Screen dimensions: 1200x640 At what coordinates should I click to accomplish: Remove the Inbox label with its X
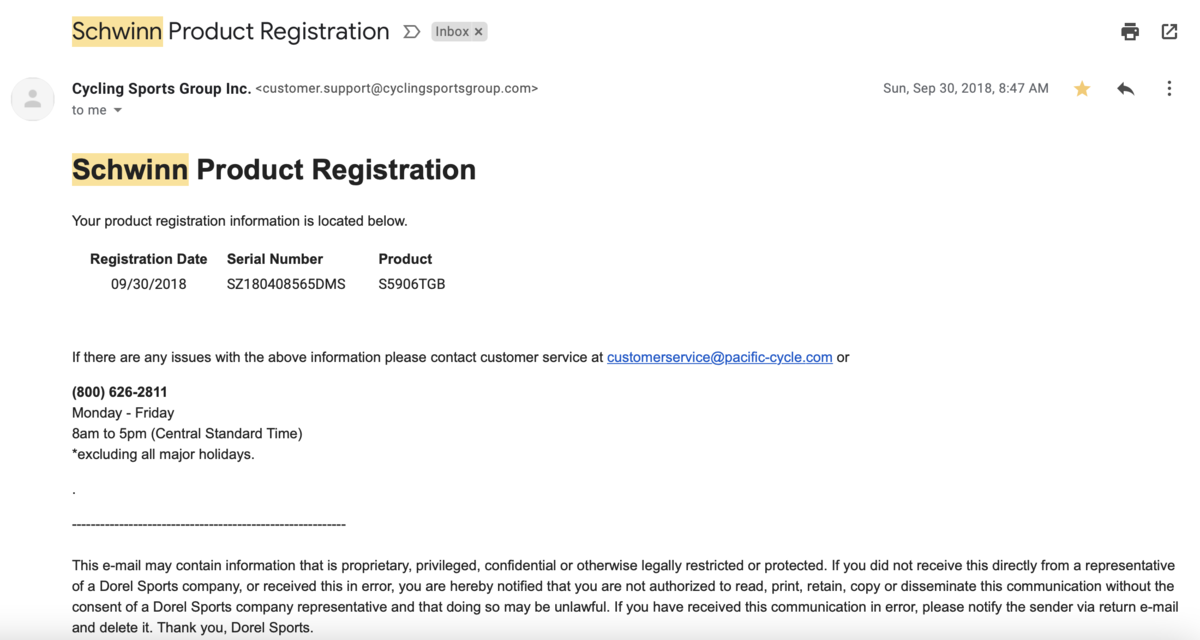(x=479, y=32)
